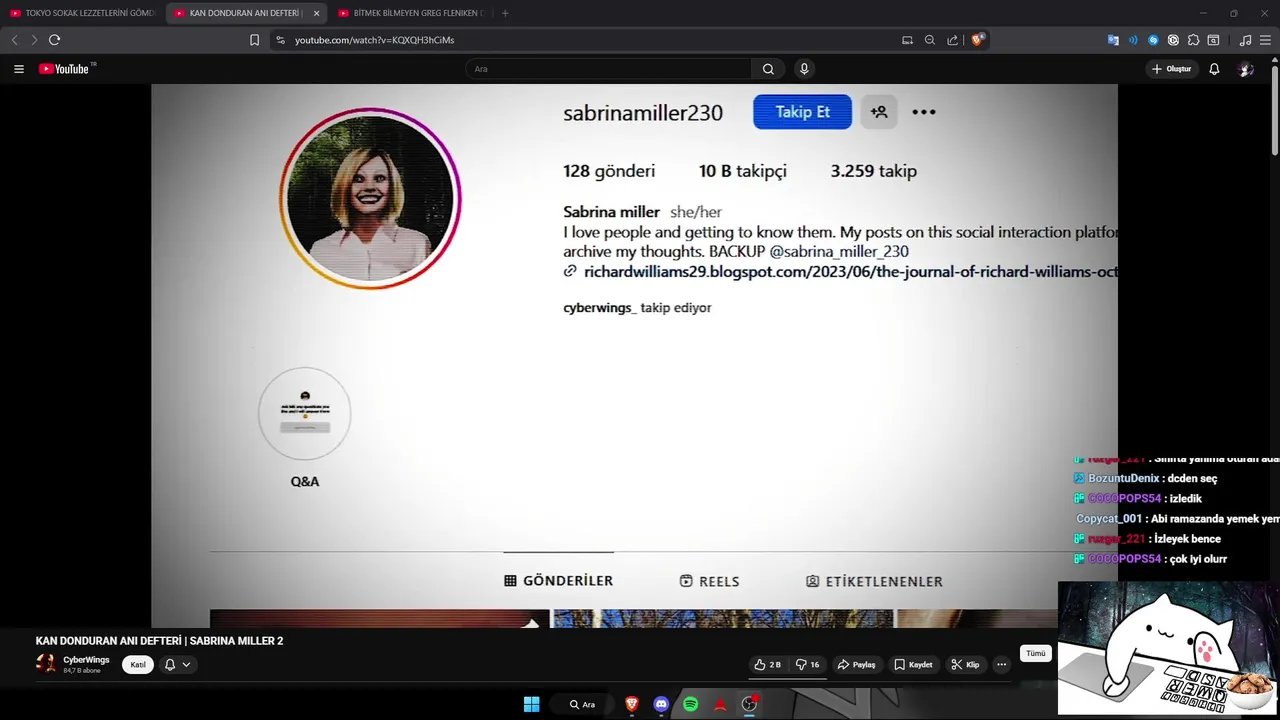Switch to TOKYO SOKAK LEZZETLERİNİ tab
The width and height of the screenshot is (1280, 720).
[82, 13]
